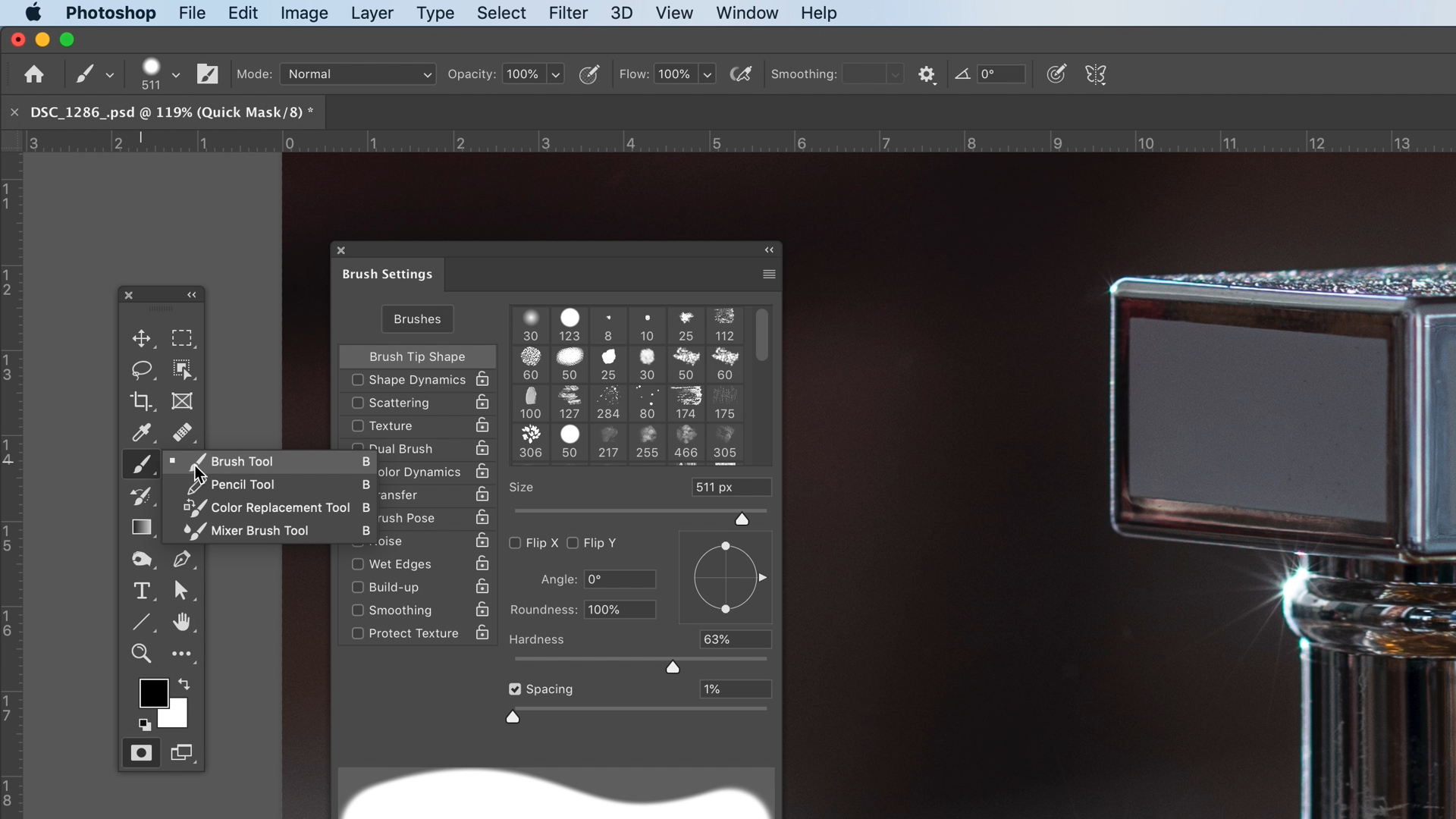This screenshot has height=819, width=1456.
Task: Select the Gradient tool
Action: (141, 527)
